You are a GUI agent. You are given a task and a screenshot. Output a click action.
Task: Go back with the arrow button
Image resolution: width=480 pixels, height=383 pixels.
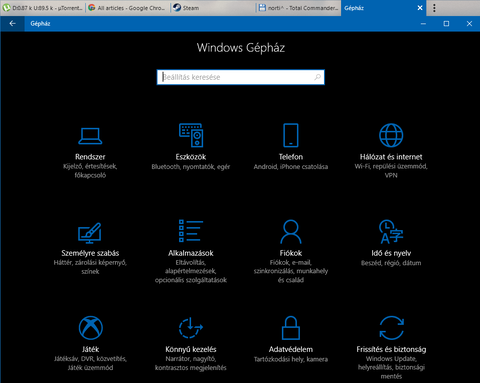click(12, 23)
